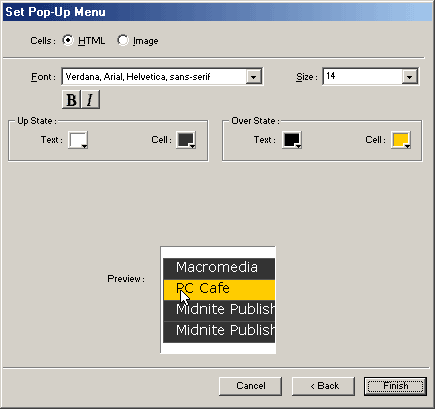Screen dimensions: 435x409
Task: Select the HTML cells radio button
Action: click(68, 40)
